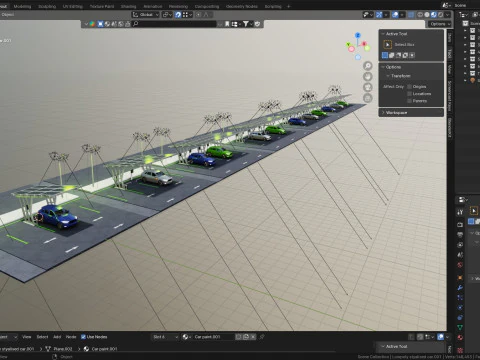Open the Slot 6 material slot dropdown
The height and width of the screenshot is (360, 480).
coord(165,337)
